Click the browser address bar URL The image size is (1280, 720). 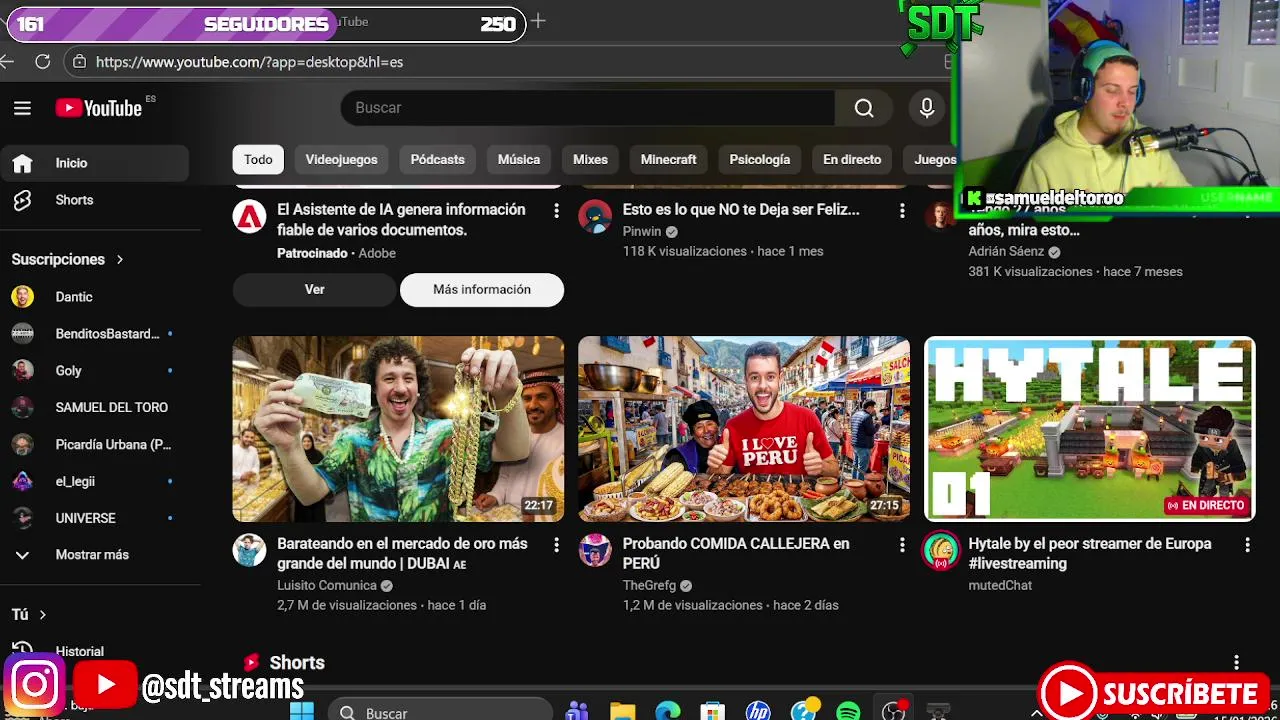tap(249, 62)
